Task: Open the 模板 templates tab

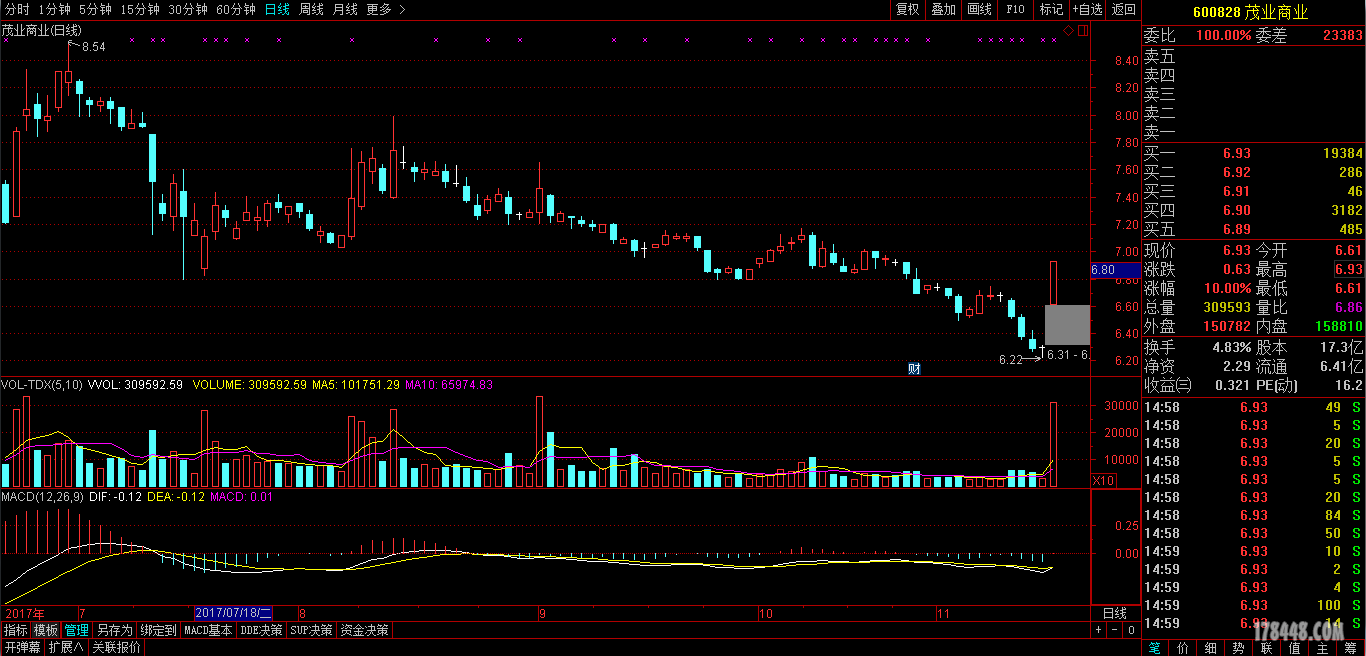Action: point(46,630)
